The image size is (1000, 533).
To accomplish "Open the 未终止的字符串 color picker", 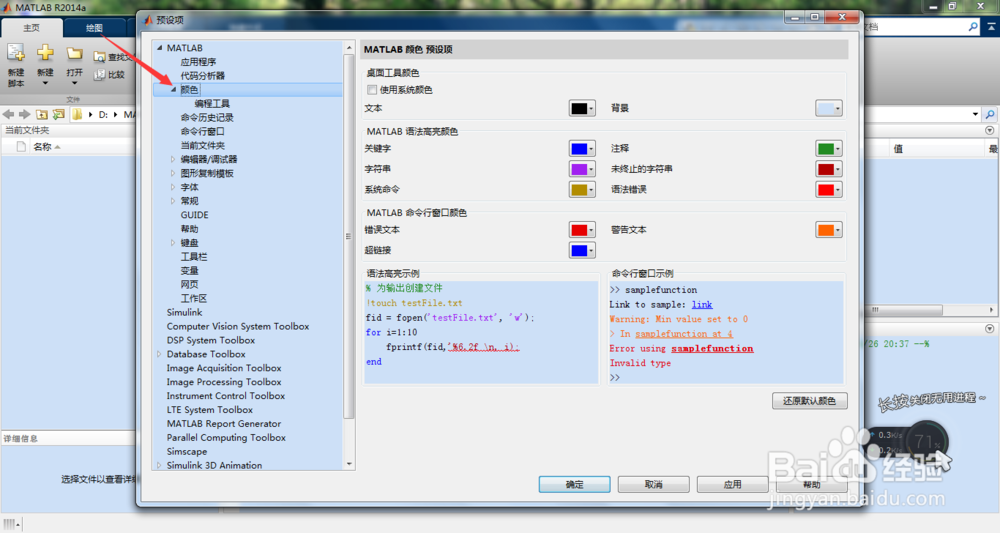I will pos(828,169).
